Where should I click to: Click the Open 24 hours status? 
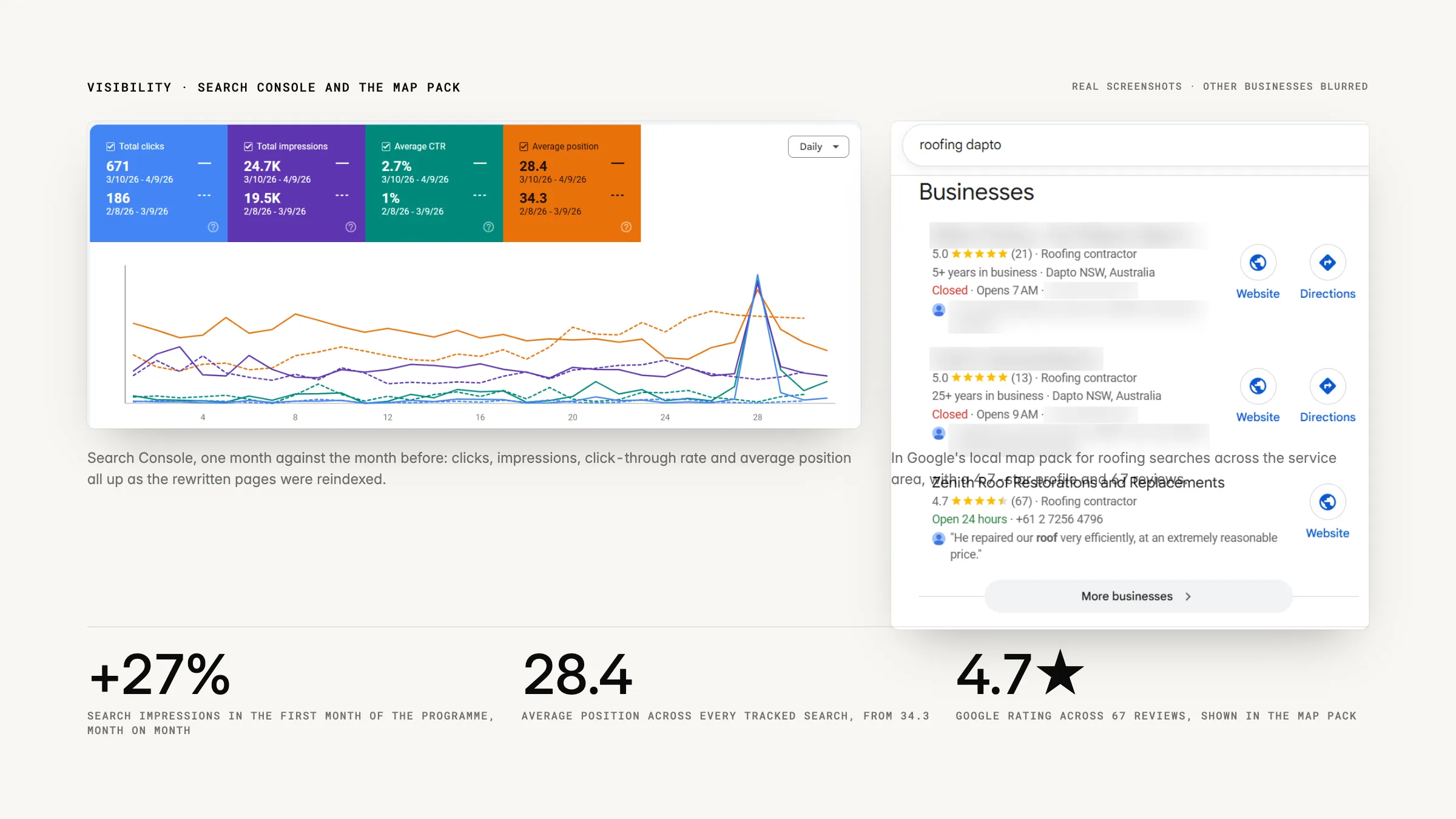969,519
